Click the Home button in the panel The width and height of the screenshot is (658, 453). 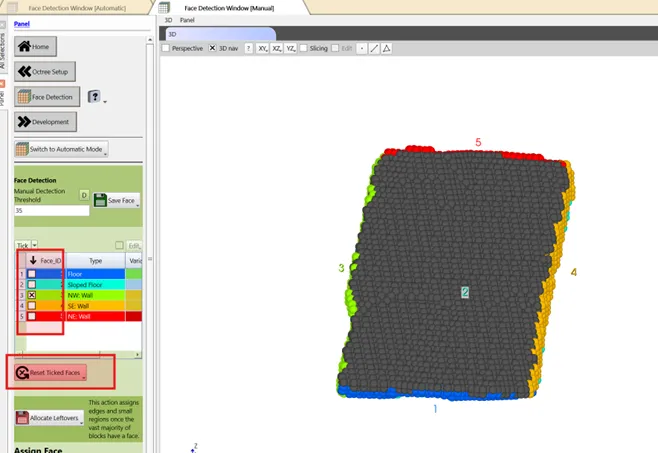pos(35,46)
